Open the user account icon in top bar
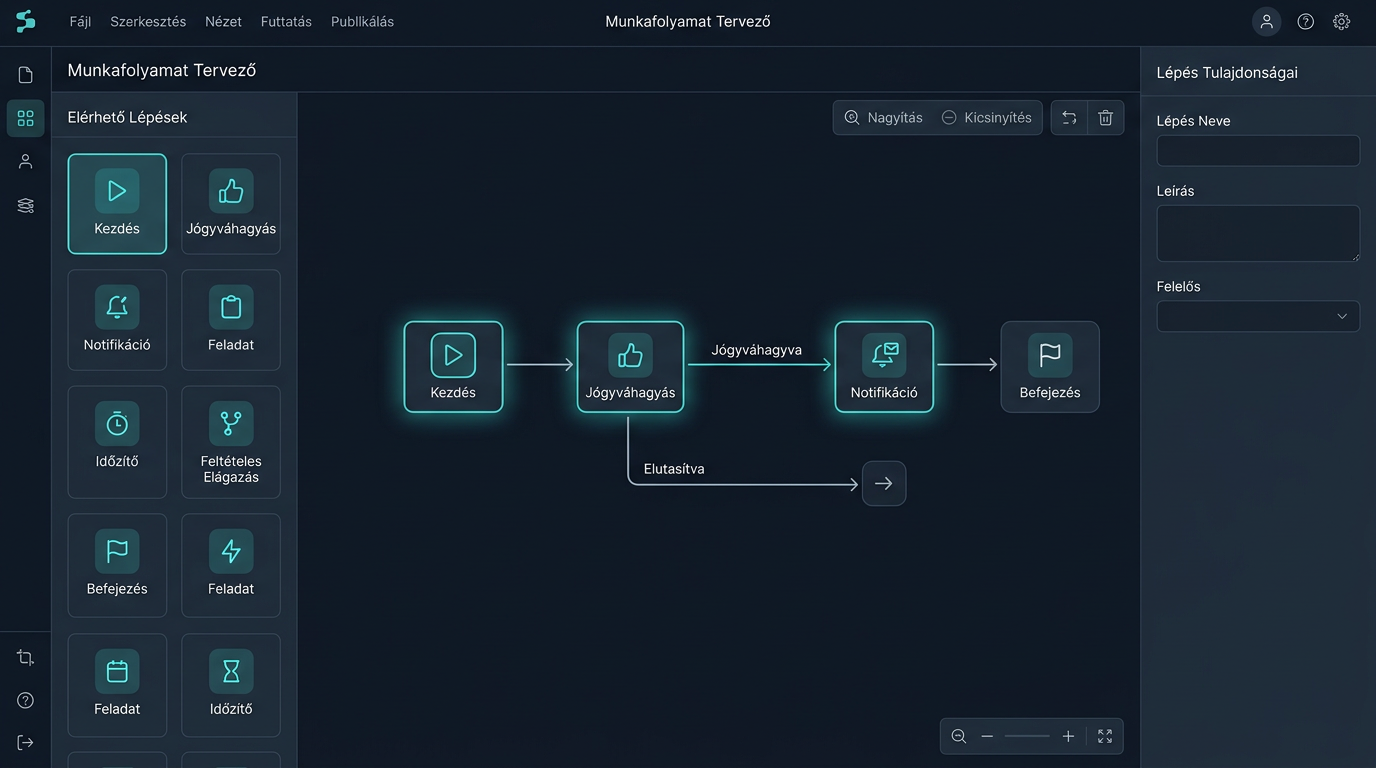 [1267, 21]
